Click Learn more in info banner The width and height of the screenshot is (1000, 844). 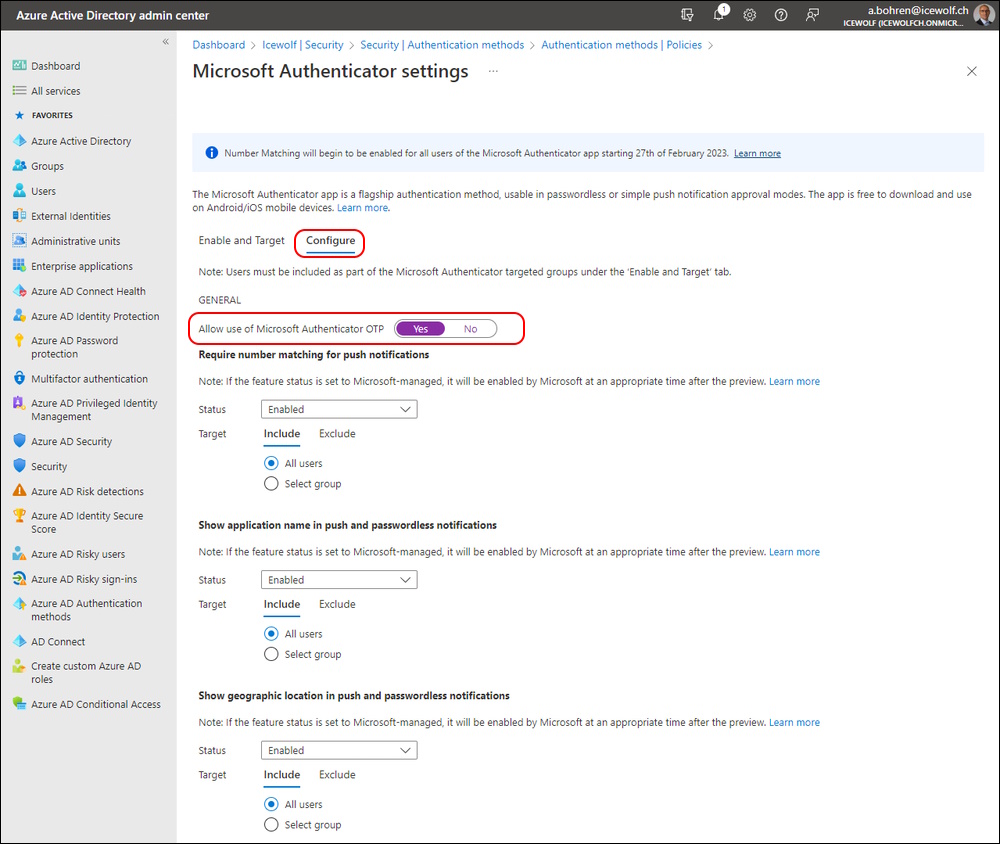tap(757, 153)
